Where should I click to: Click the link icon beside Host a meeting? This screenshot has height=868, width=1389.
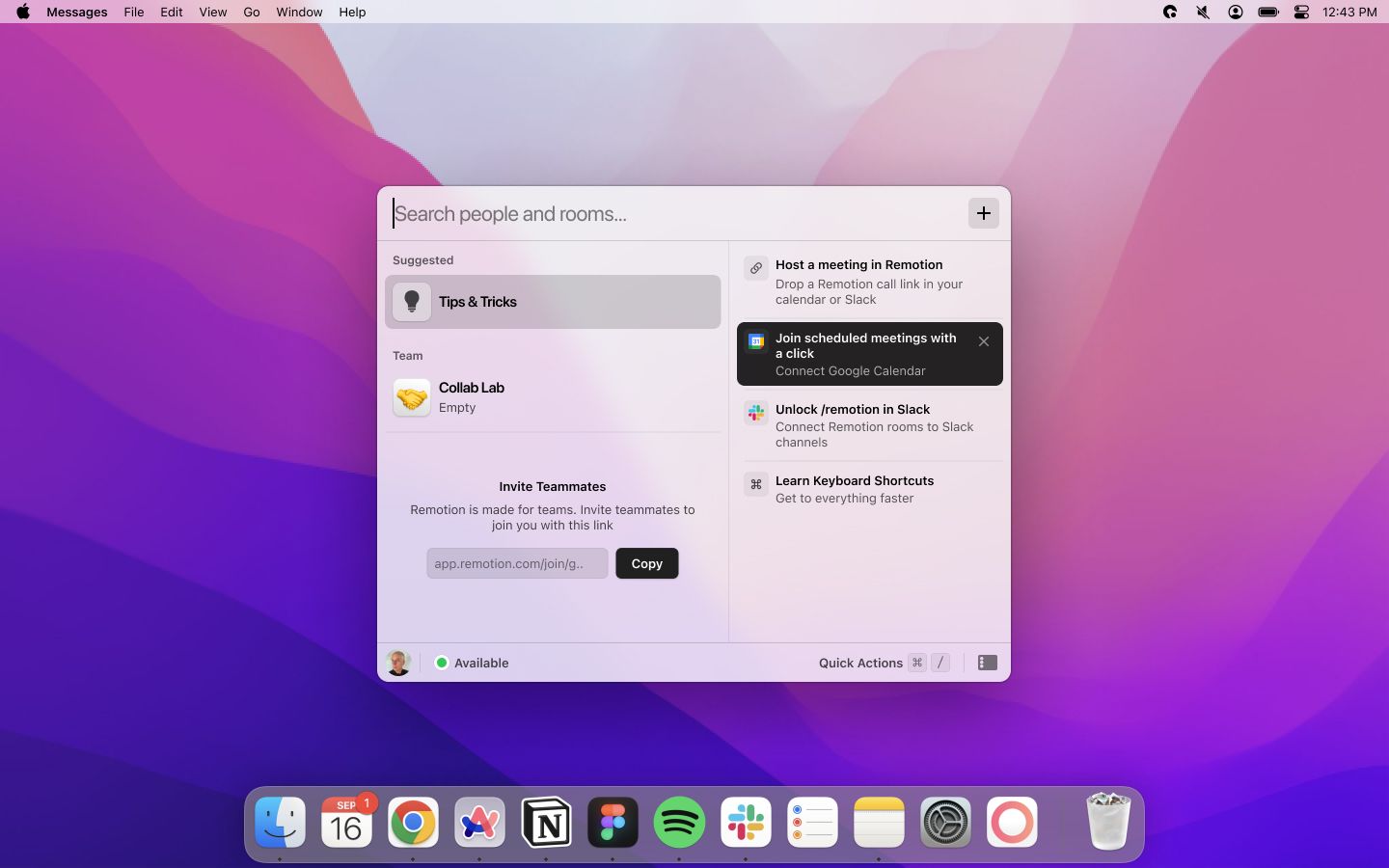pos(756,268)
